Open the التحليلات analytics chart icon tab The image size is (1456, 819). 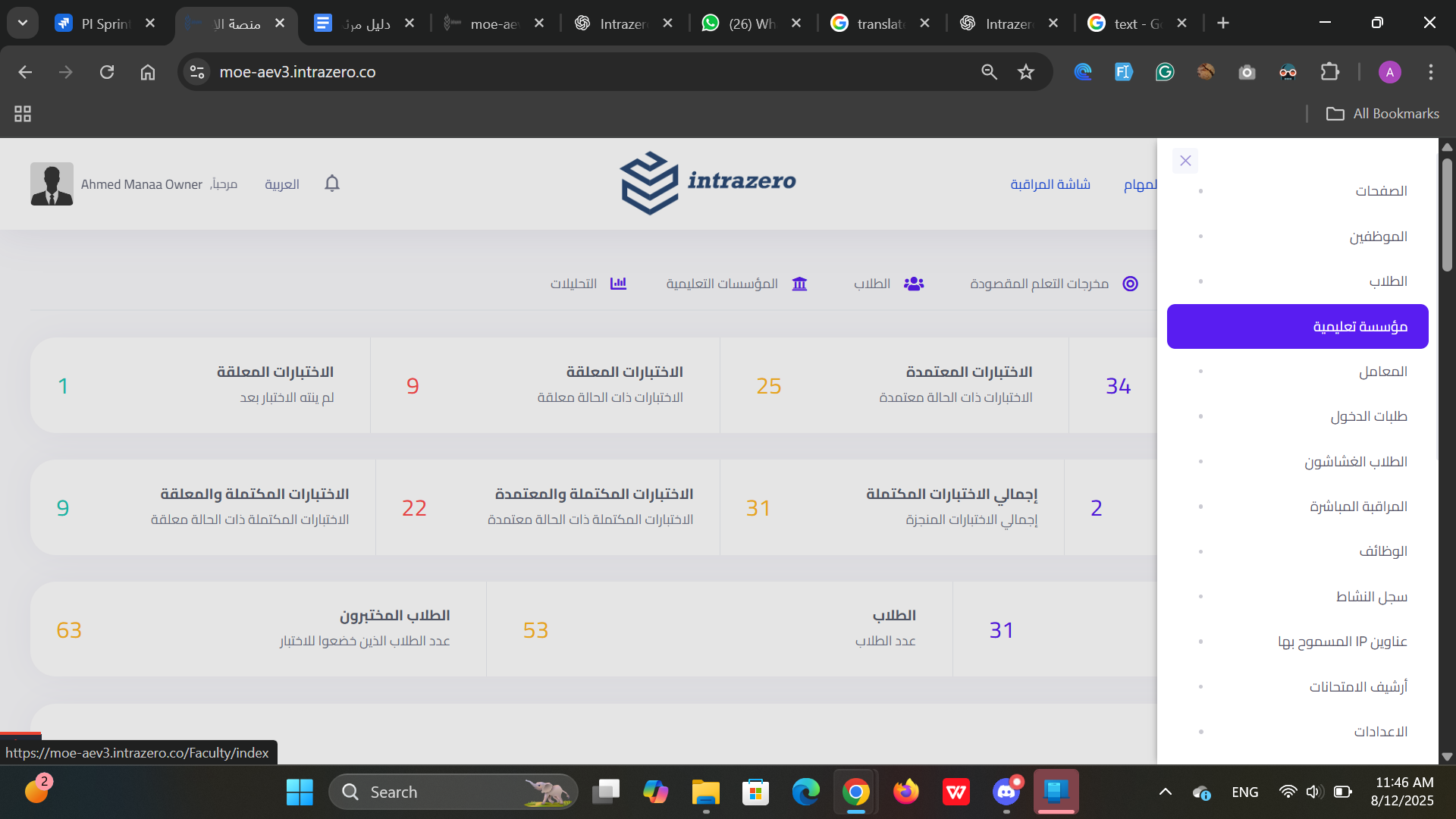pyautogui.click(x=618, y=284)
